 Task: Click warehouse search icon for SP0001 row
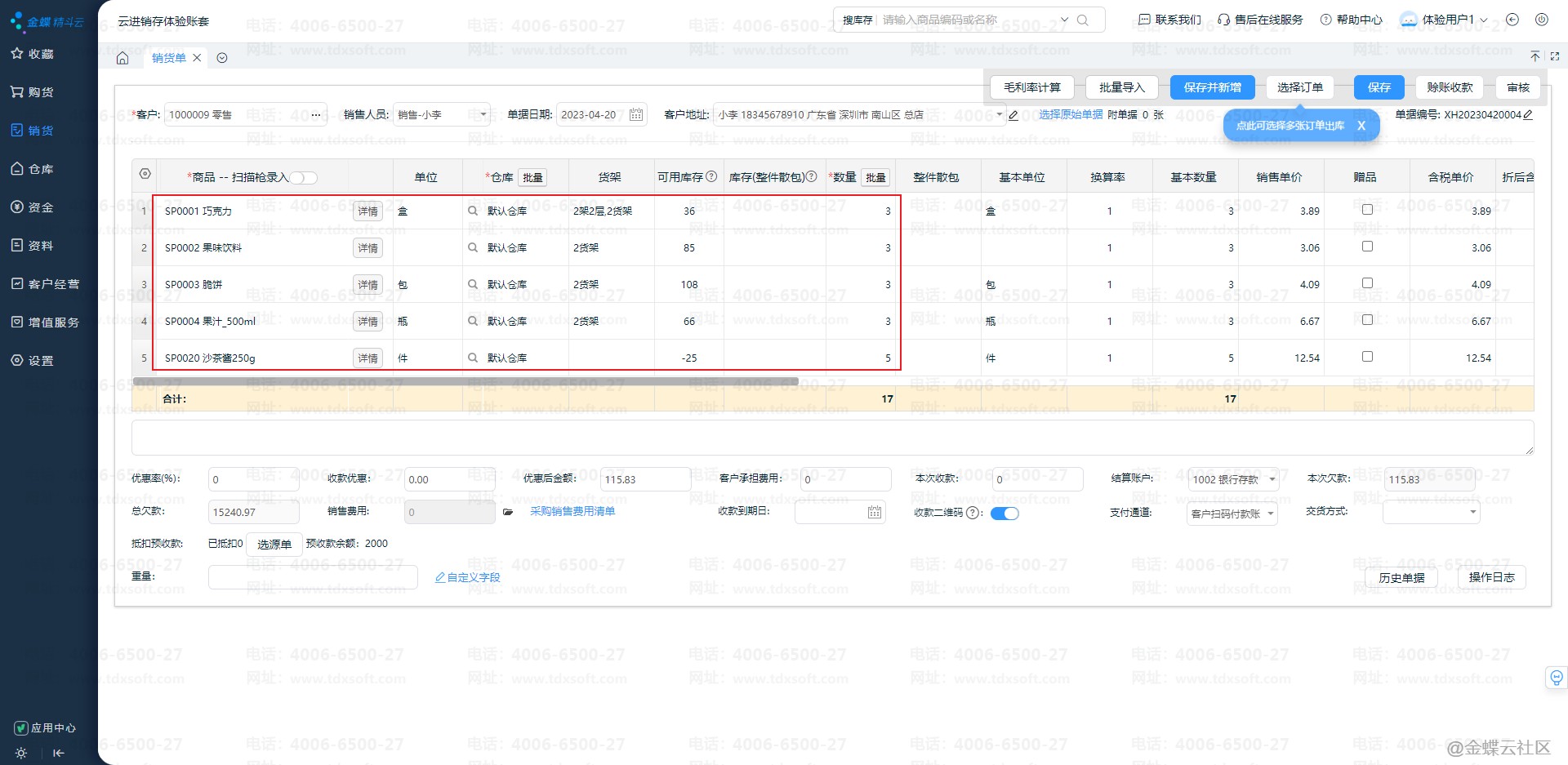tap(473, 211)
